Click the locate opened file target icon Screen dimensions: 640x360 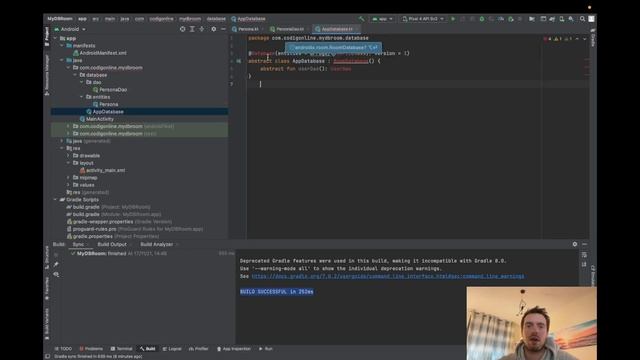click(182, 29)
